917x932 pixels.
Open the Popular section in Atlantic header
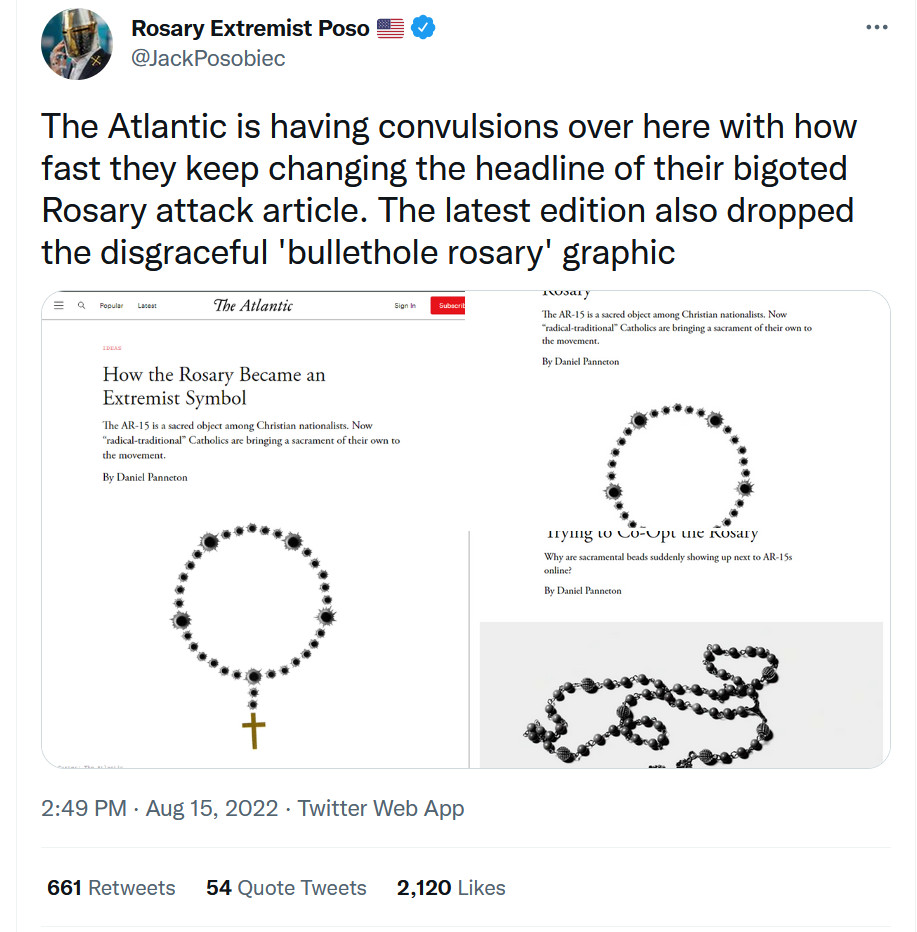coord(111,305)
